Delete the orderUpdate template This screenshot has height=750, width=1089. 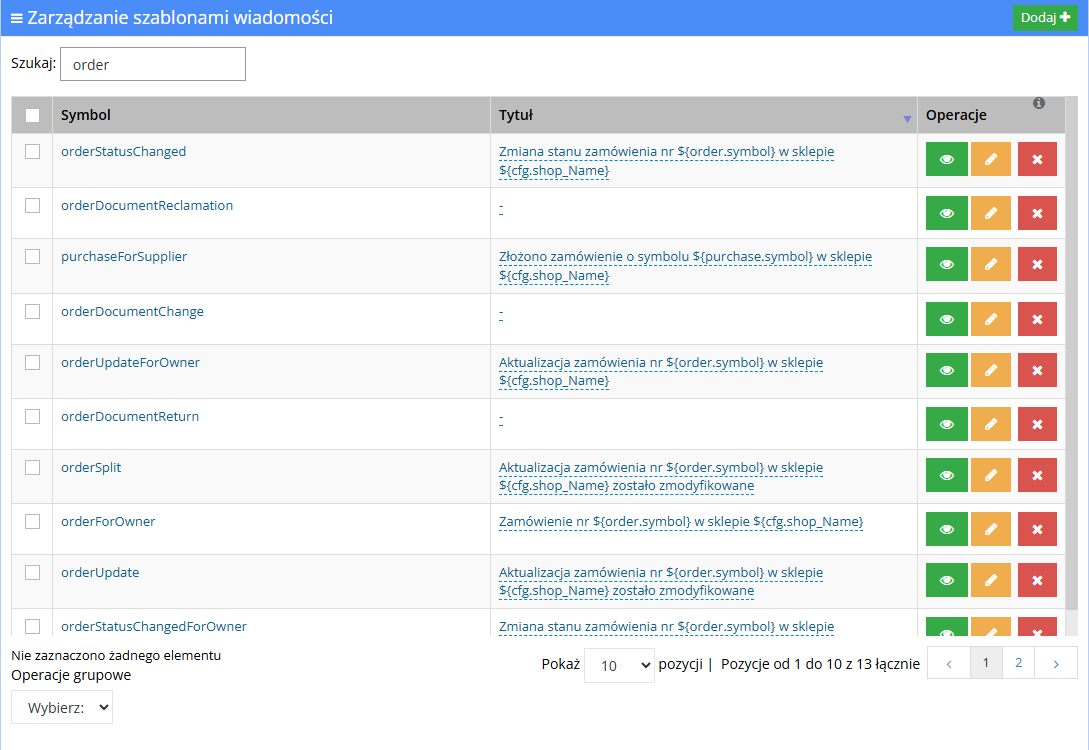[x=1037, y=580]
